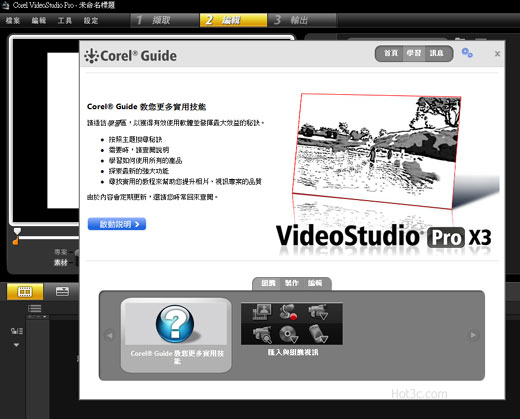Switch to timeline view icon
520x419 pixels.
click(x=62, y=291)
